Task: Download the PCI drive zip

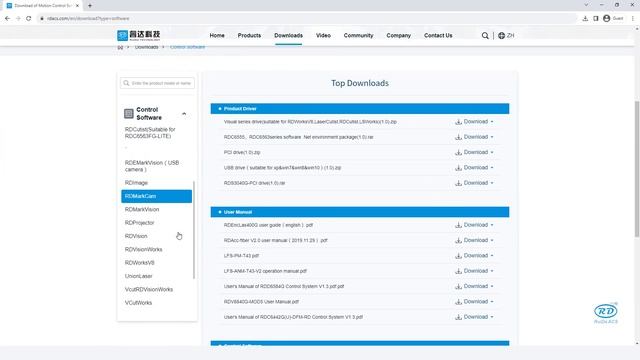Action: [x=474, y=152]
